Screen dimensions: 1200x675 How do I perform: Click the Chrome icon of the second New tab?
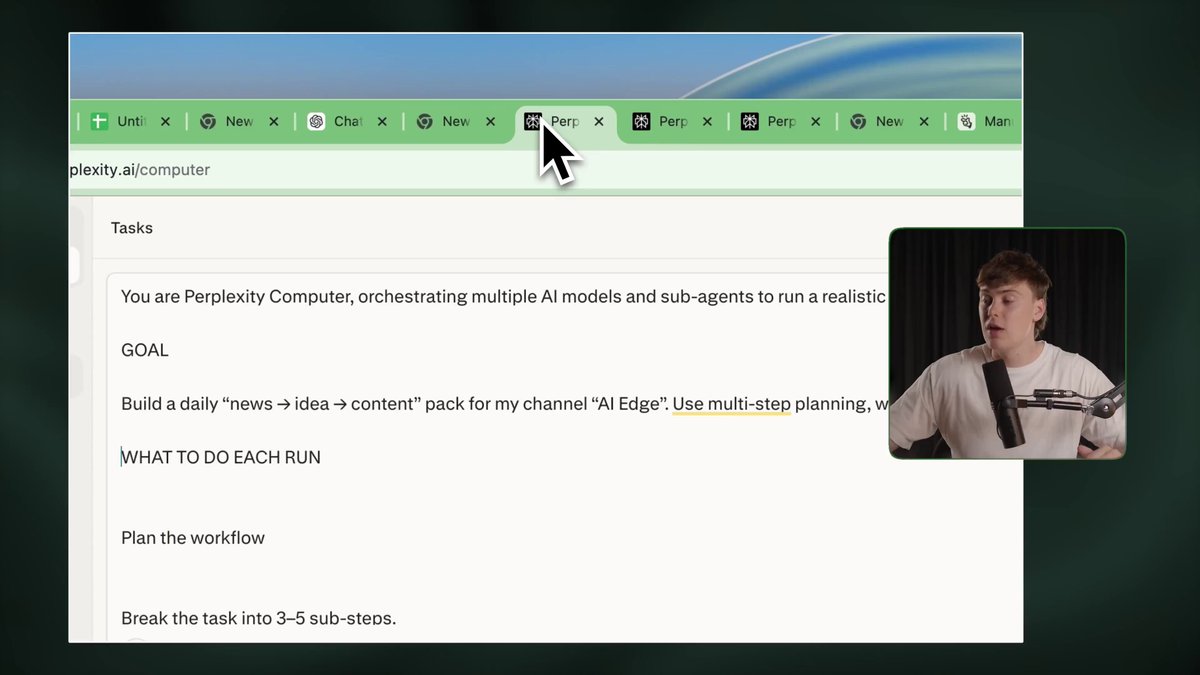pos(424,121)
